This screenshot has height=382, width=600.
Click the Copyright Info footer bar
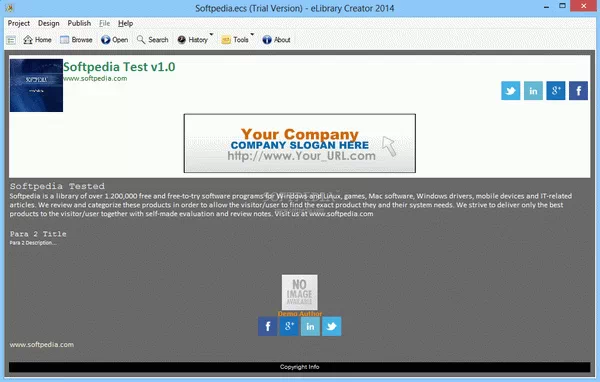(300, 367)
